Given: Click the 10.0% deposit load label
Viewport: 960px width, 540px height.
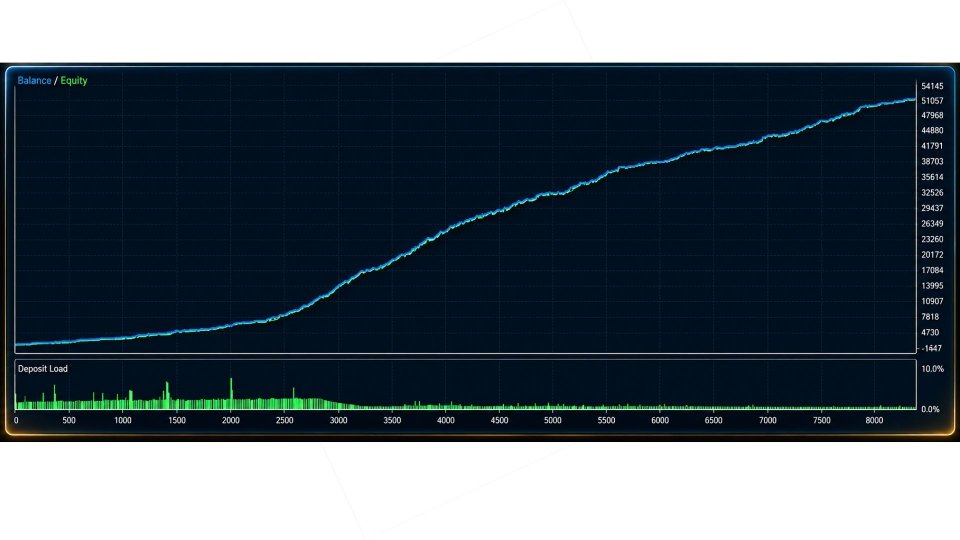Looking at the screenshot, I should (x=932, y=369).
